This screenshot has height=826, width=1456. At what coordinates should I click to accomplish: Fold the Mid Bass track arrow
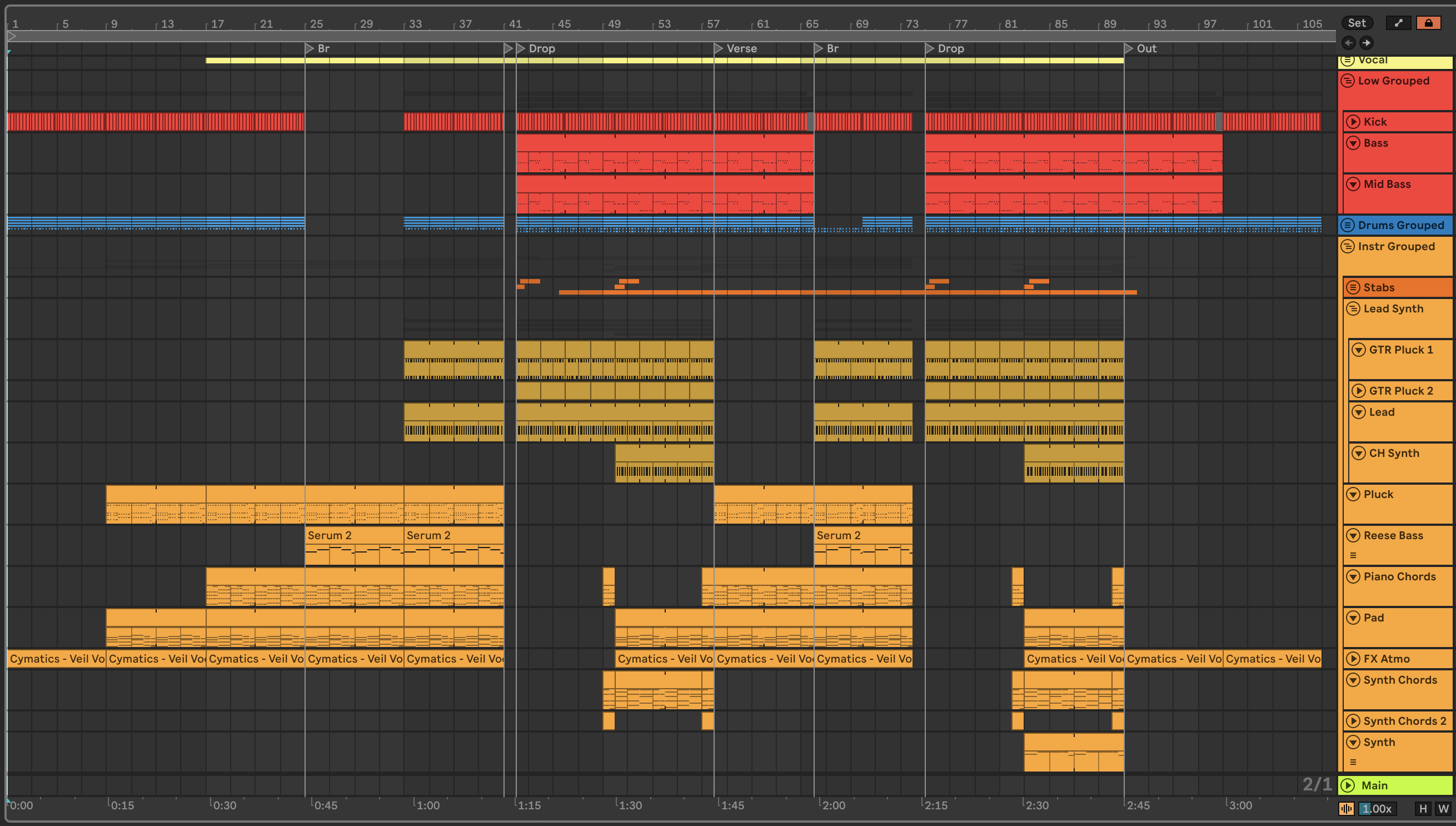pyautogui.click(x=1353, y=184)
